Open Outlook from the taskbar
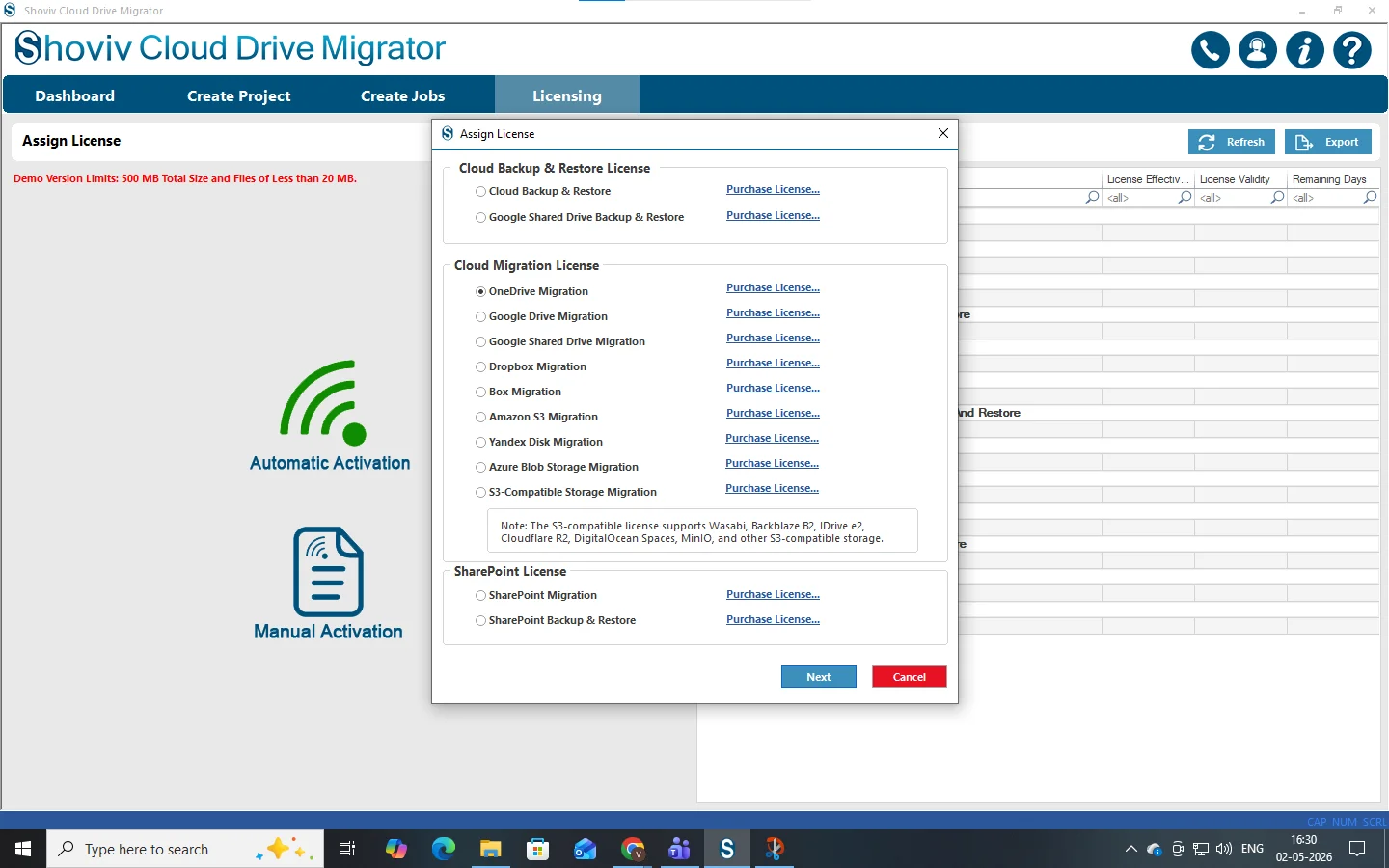This screenshot has width=1389, height=868. click(586, 849)
